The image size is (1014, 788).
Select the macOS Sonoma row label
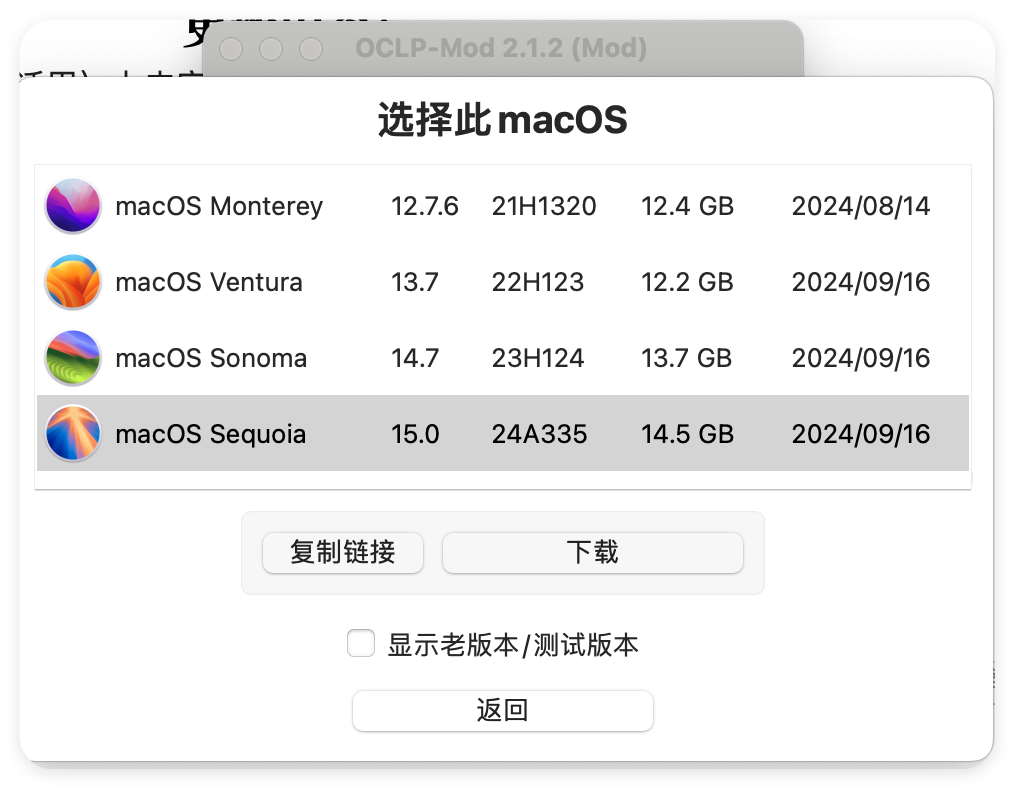point(211,358)
